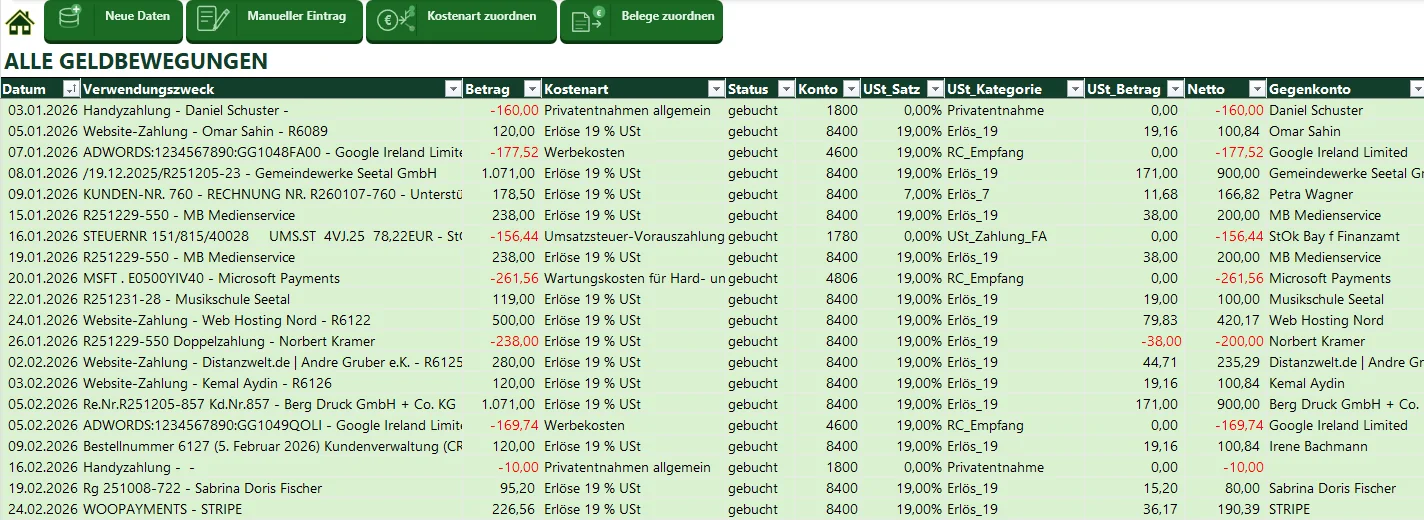Click the 'R251231-28 - Musikschule Seetal' cell
Viewport: 1424px width, 520px height.
point(272,299)
